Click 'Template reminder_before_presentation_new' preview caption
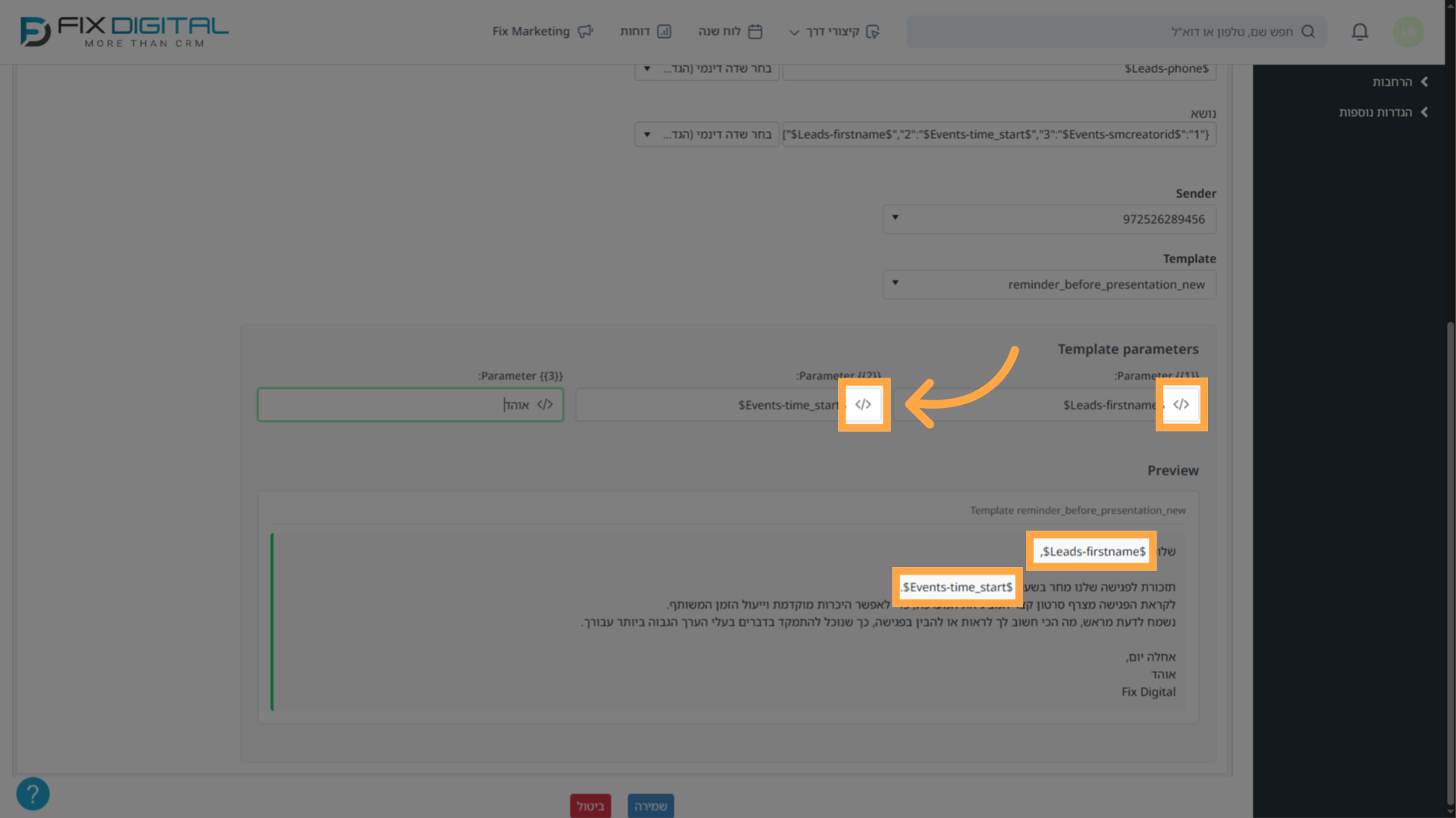The width and height of the screenshot is (1456, 818). click(x=1078, y=510)
